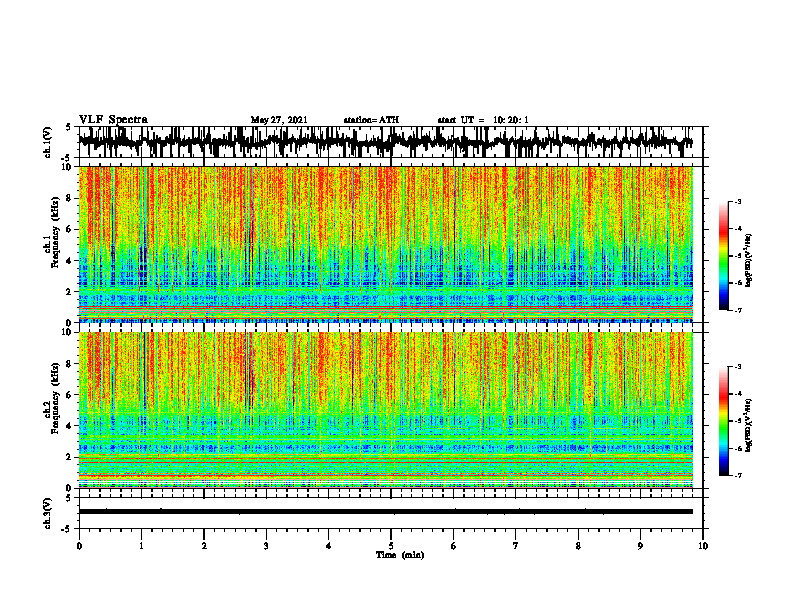This screenshot has height=612, width=792.
Task: Click the ch.2 spectrogram plot
Action: [386, 410]
